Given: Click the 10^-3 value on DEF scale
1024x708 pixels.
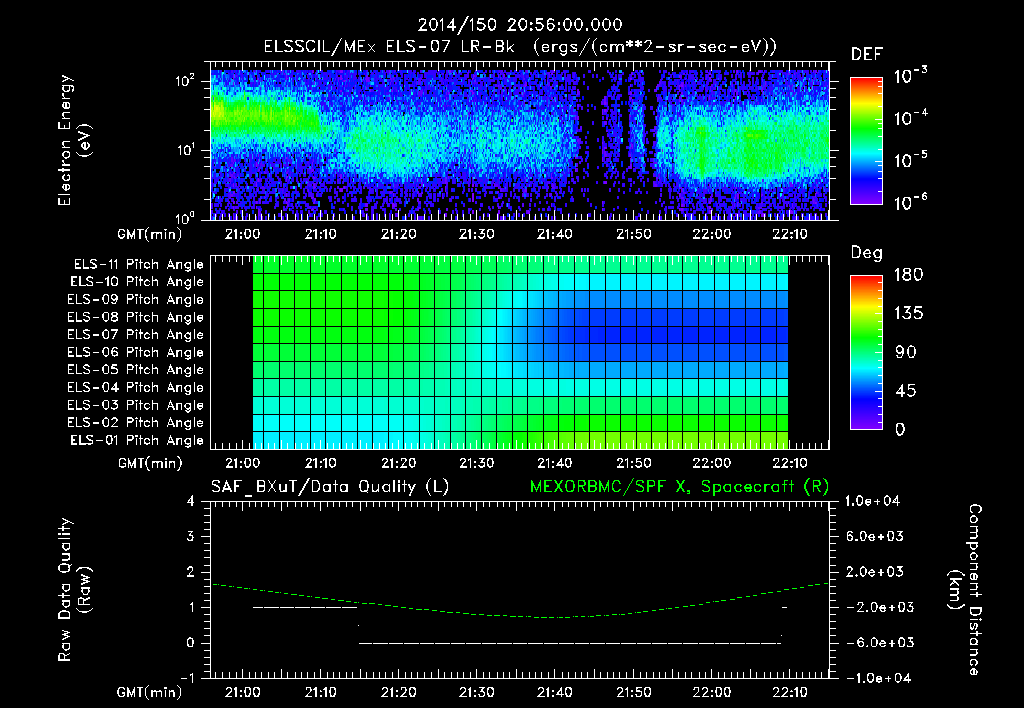Looking at the screenshot, I should tap(910, 75).
